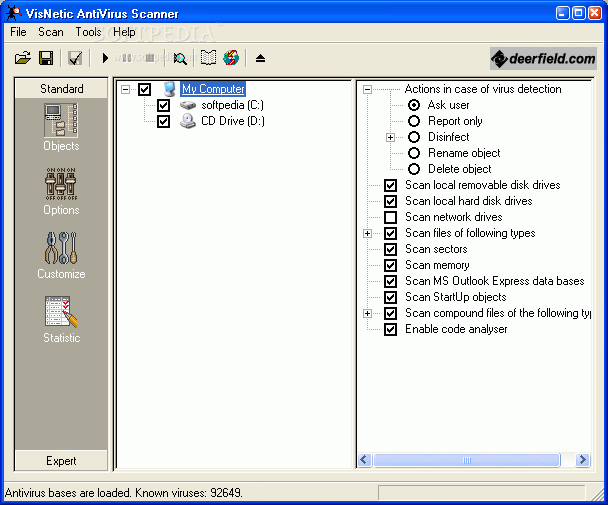Click status text 'Antivirus bases are loaded'

coord(68,493)
